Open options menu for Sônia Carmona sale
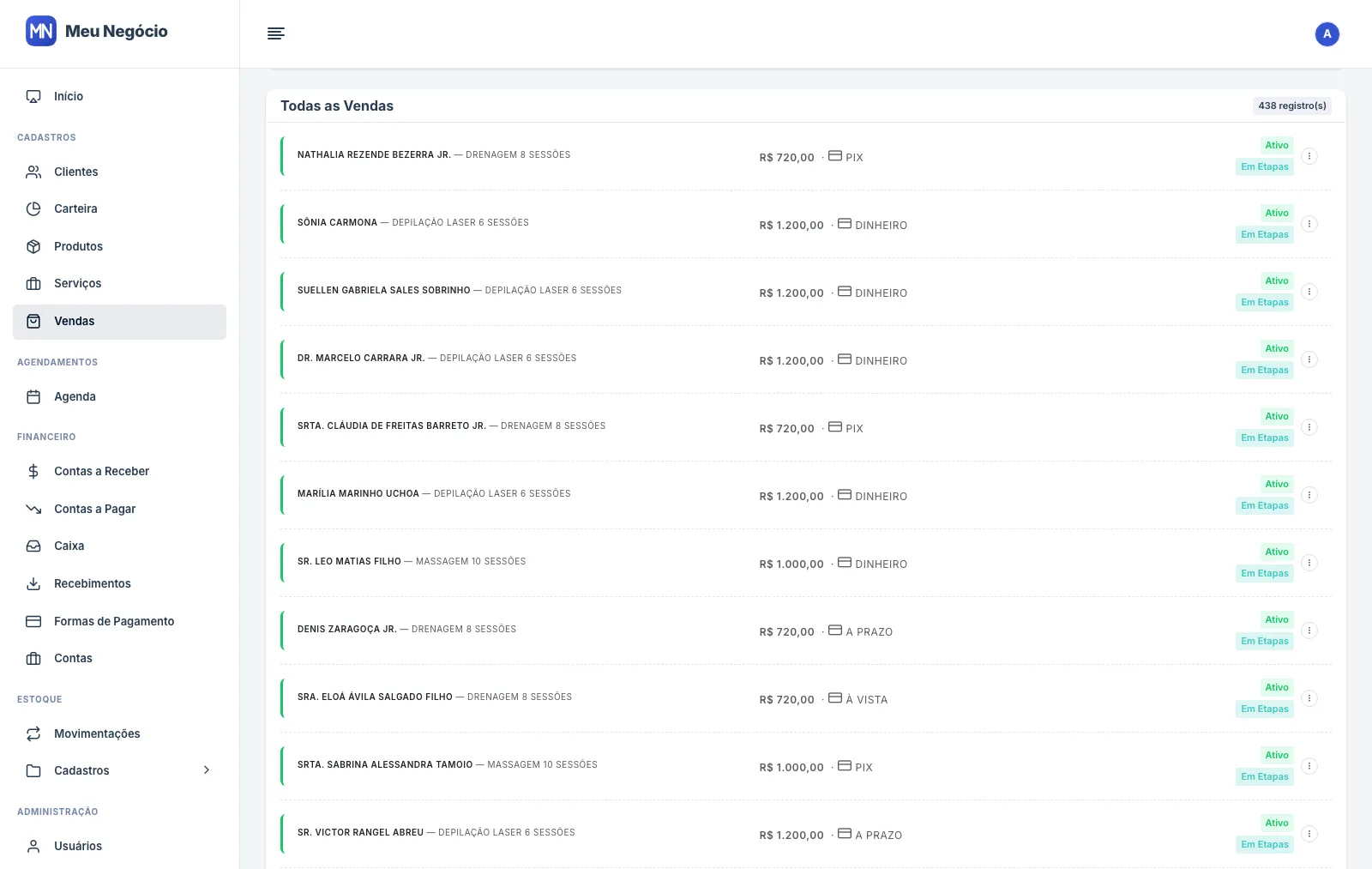 pyautogui.click(x=1309, y=224)
